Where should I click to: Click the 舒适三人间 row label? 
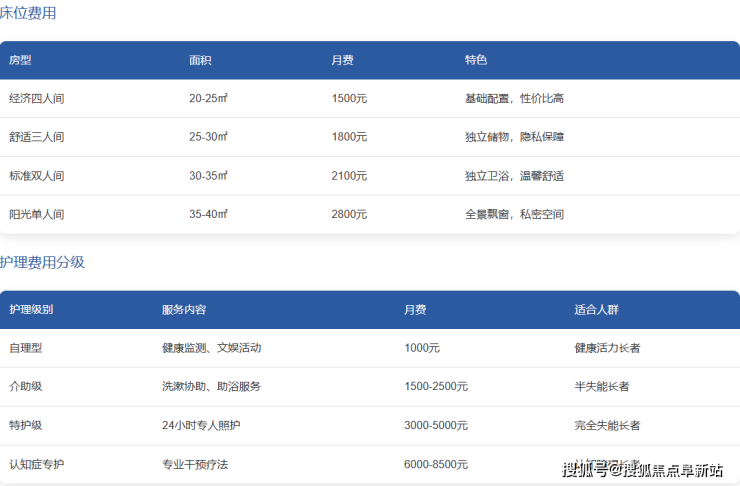[x=37, y=137]
